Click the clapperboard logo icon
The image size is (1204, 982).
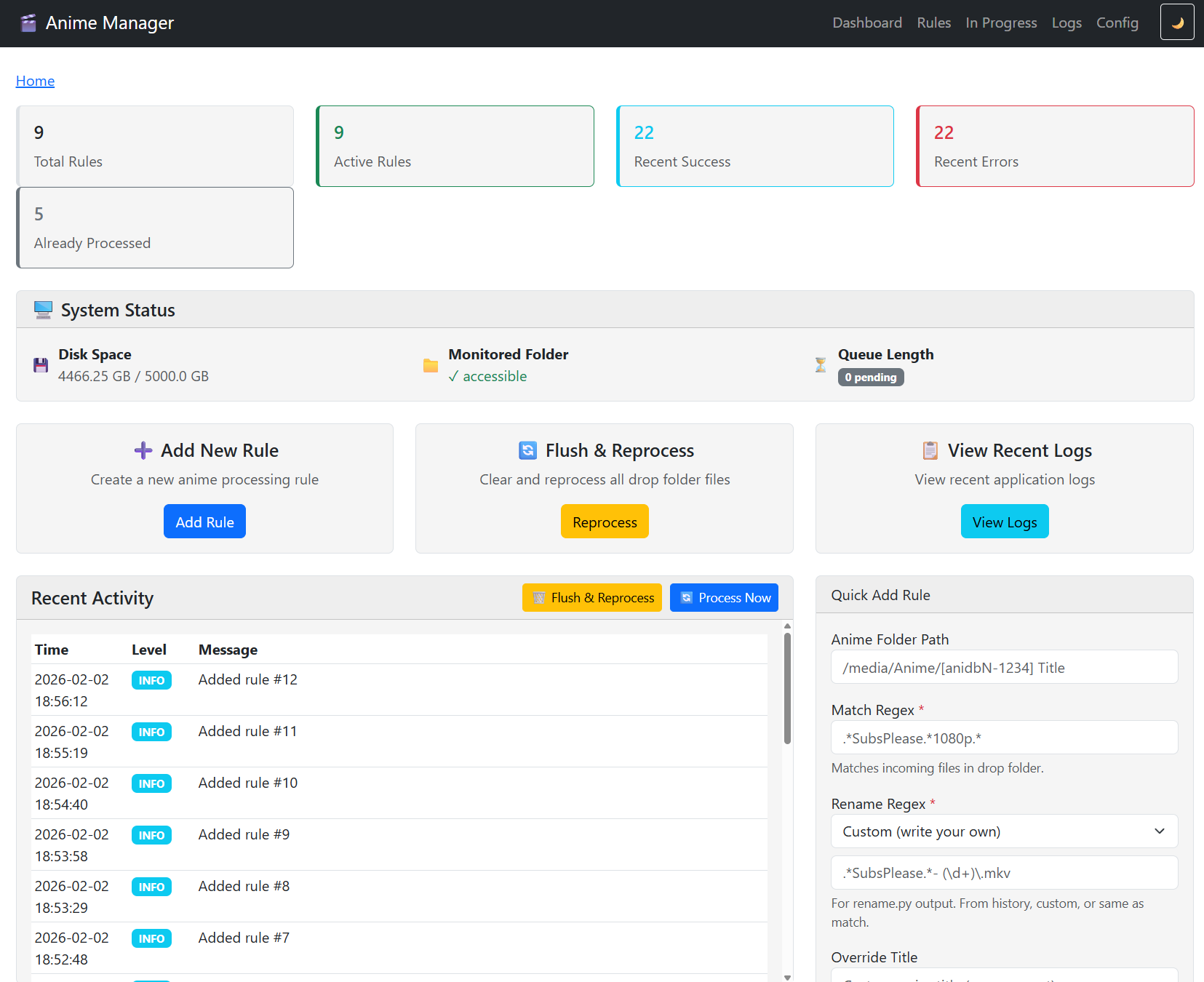(28, 23)
